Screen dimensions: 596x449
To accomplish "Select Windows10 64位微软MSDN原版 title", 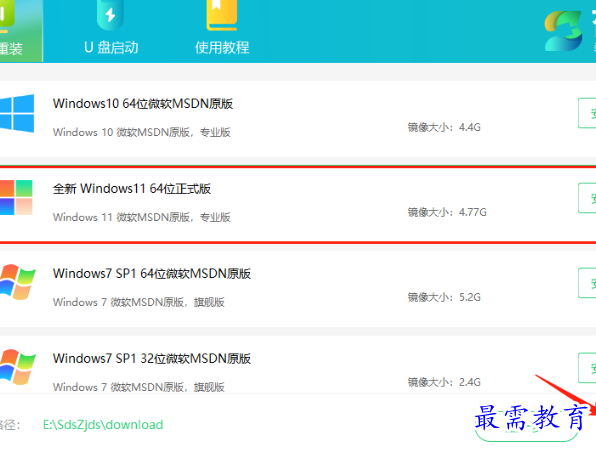I will 143,103.
